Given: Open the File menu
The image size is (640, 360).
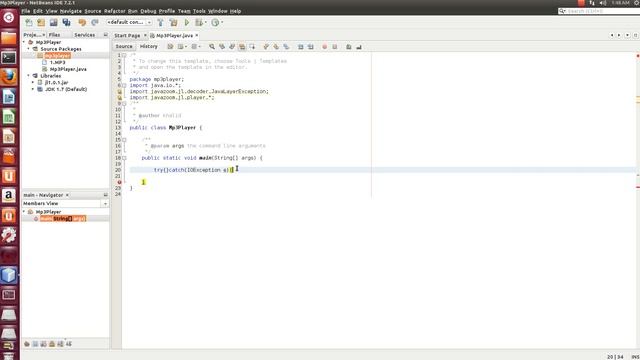Looking at the screenshot, I should point(26,11).
